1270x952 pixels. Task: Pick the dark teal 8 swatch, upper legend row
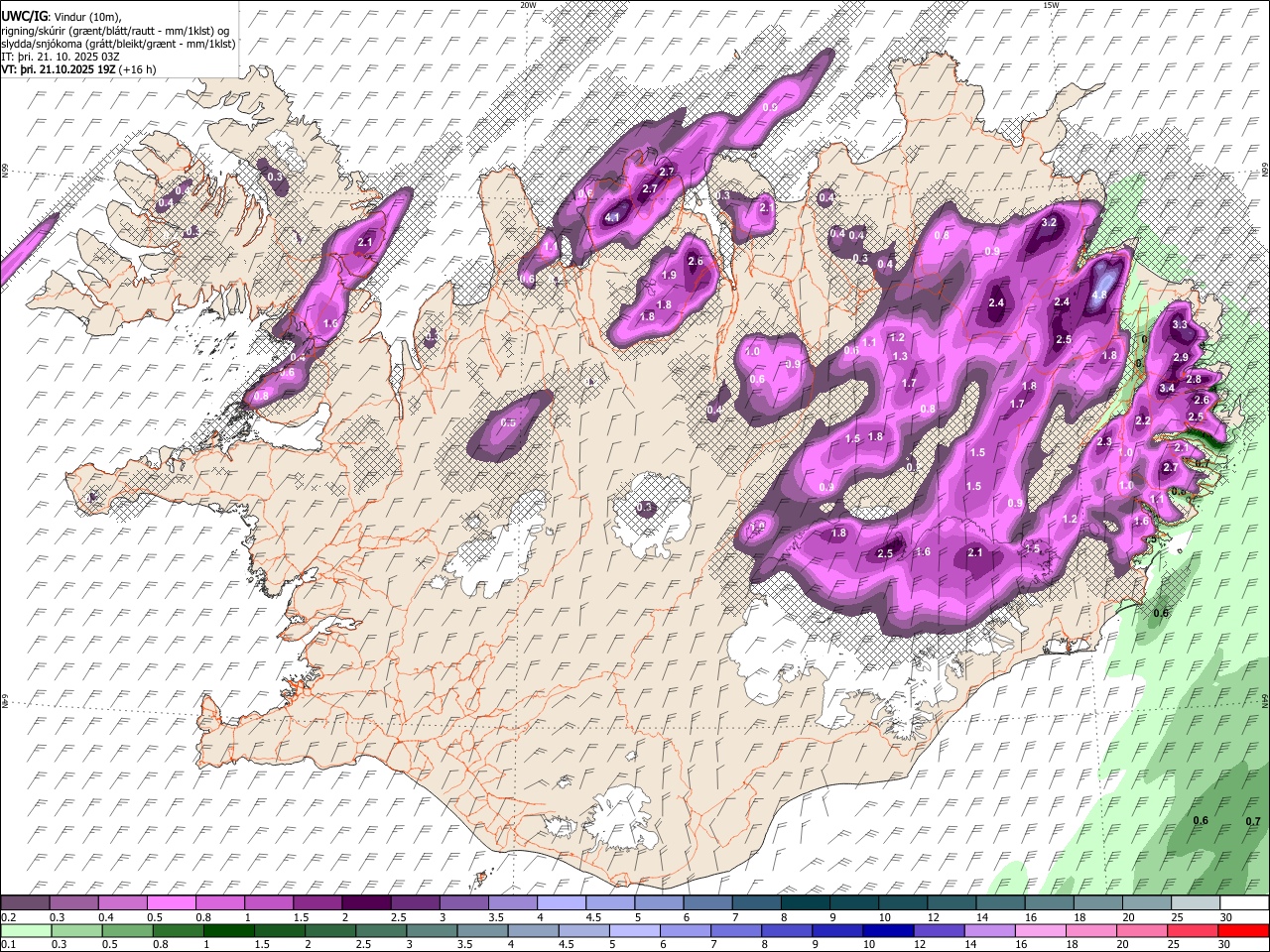point(806,901)
